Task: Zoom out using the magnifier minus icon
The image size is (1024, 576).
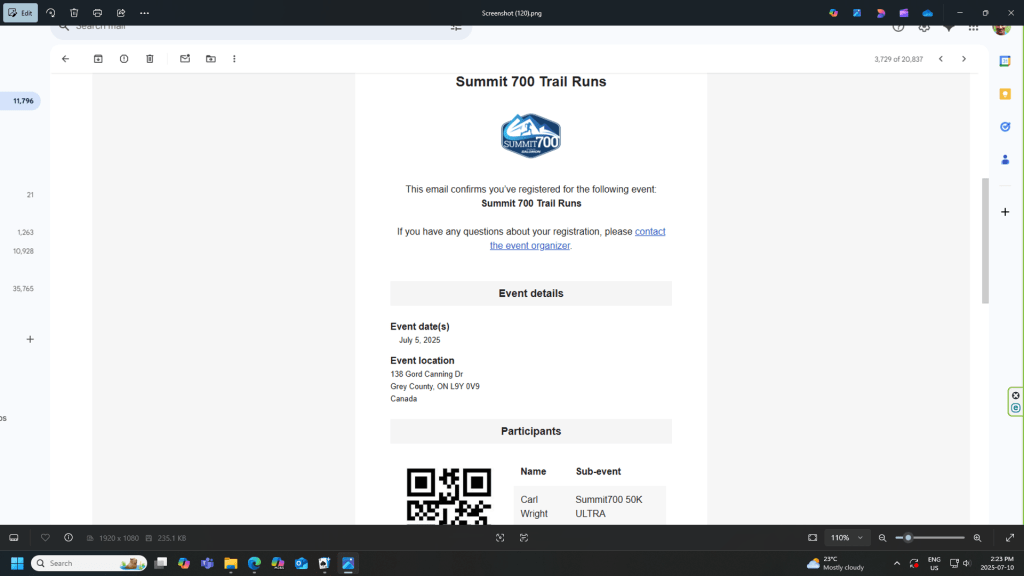Action: click(x=883, y=538)
